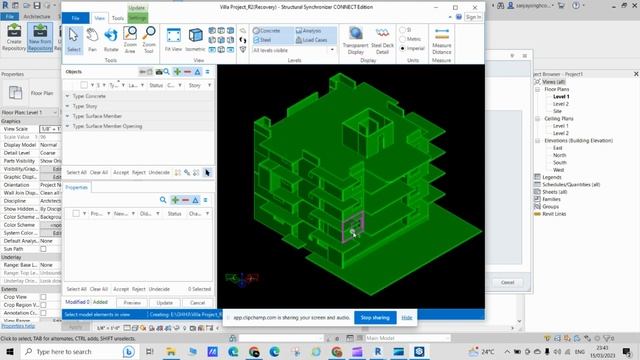Open Story column filter dropdown in Objects
640x360 pixels.
click(209, 85)
